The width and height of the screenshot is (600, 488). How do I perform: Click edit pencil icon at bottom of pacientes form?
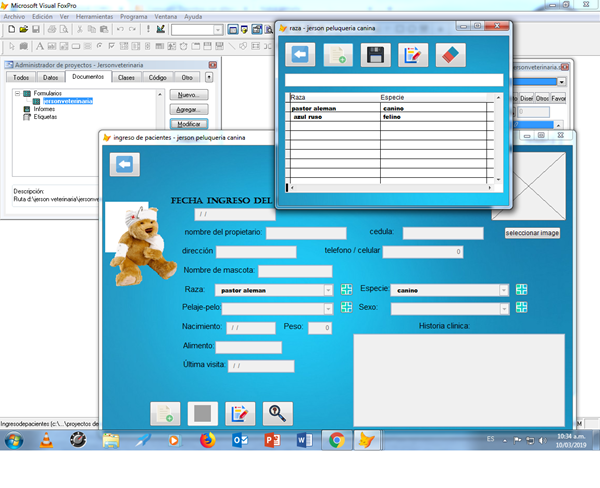pyautogui.click(x=240, y=413)
